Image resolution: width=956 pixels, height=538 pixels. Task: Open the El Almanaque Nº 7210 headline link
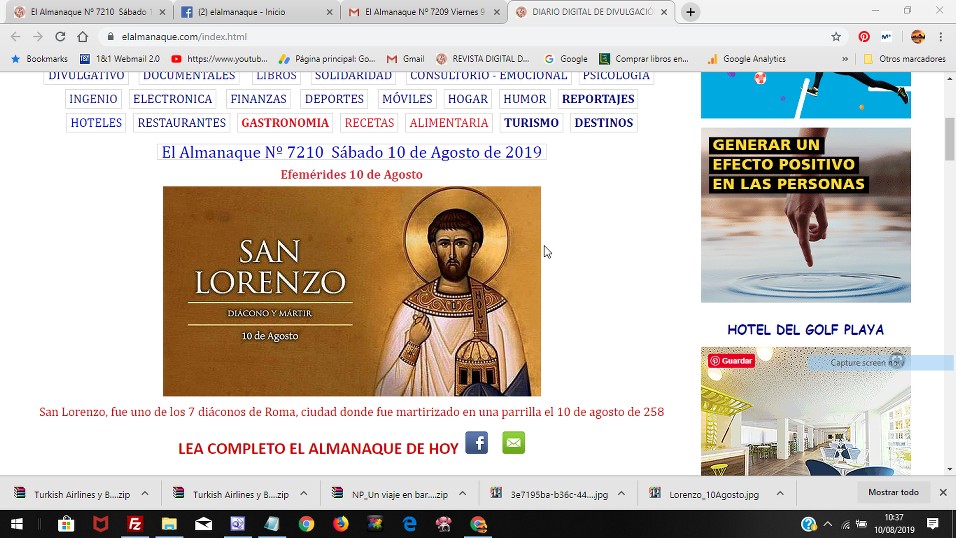(x=352, y=152)
